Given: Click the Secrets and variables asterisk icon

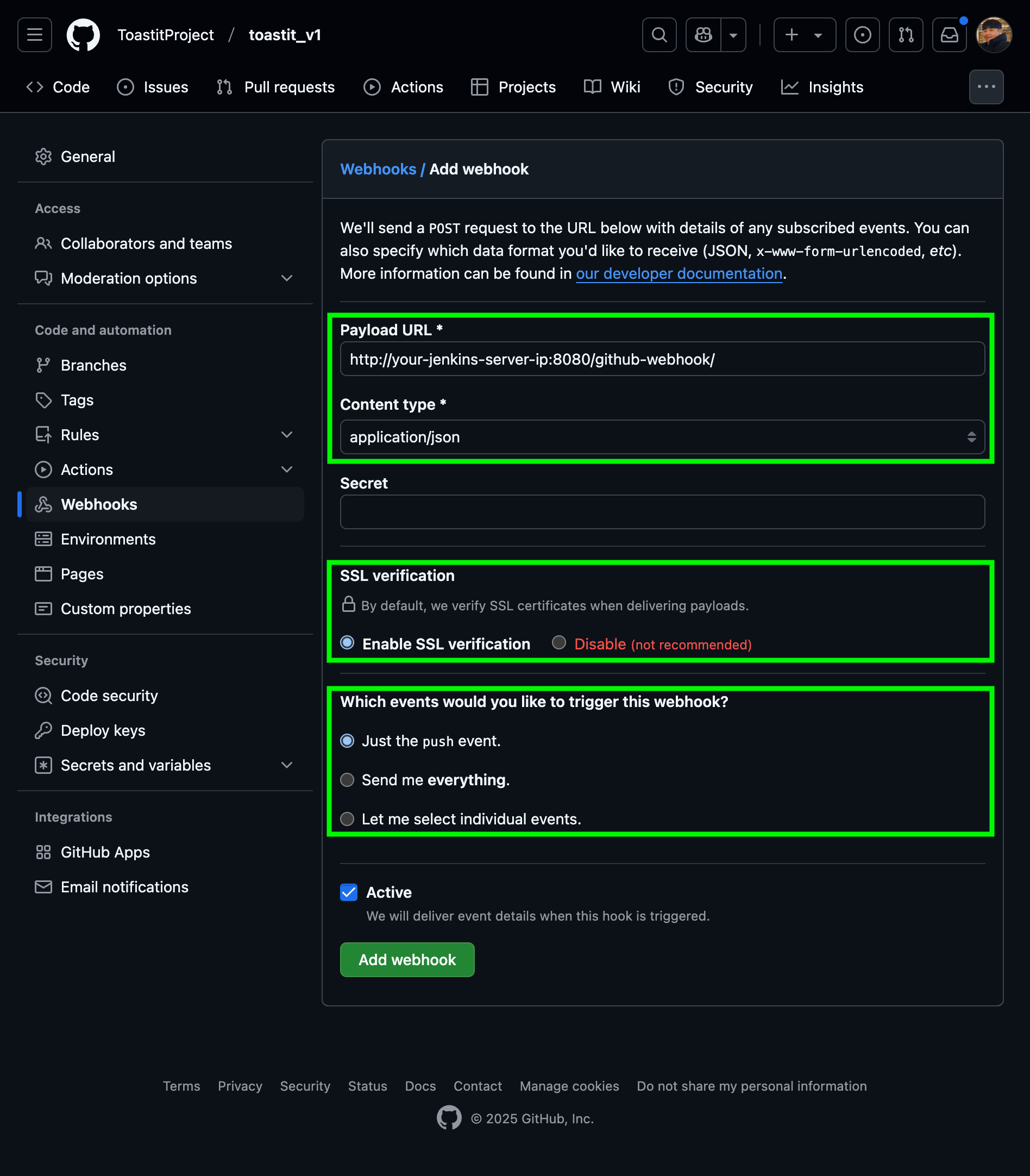Looking at the screenshot, I should click(43, 765).
